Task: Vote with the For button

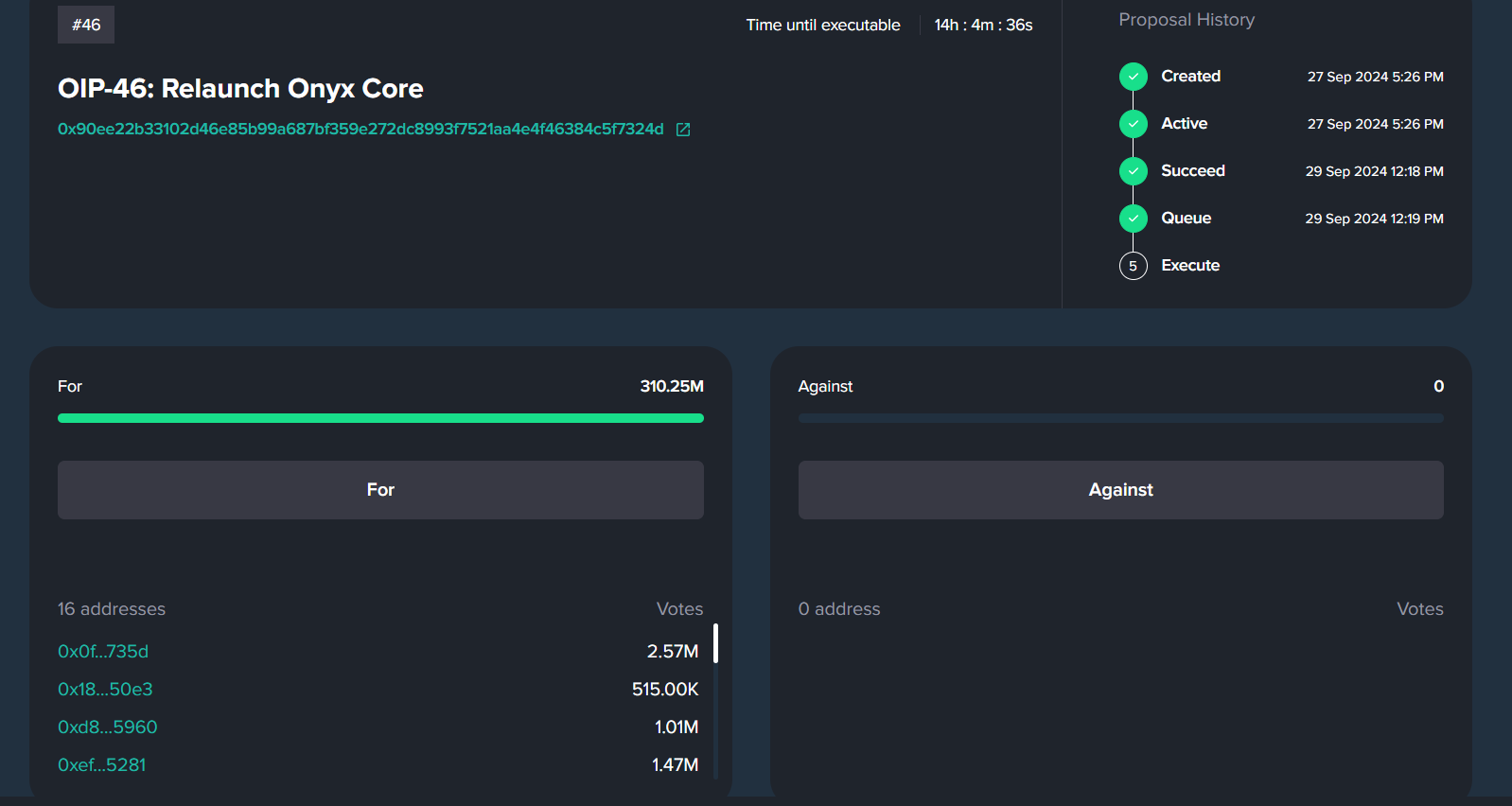Action: click(380, 490)
